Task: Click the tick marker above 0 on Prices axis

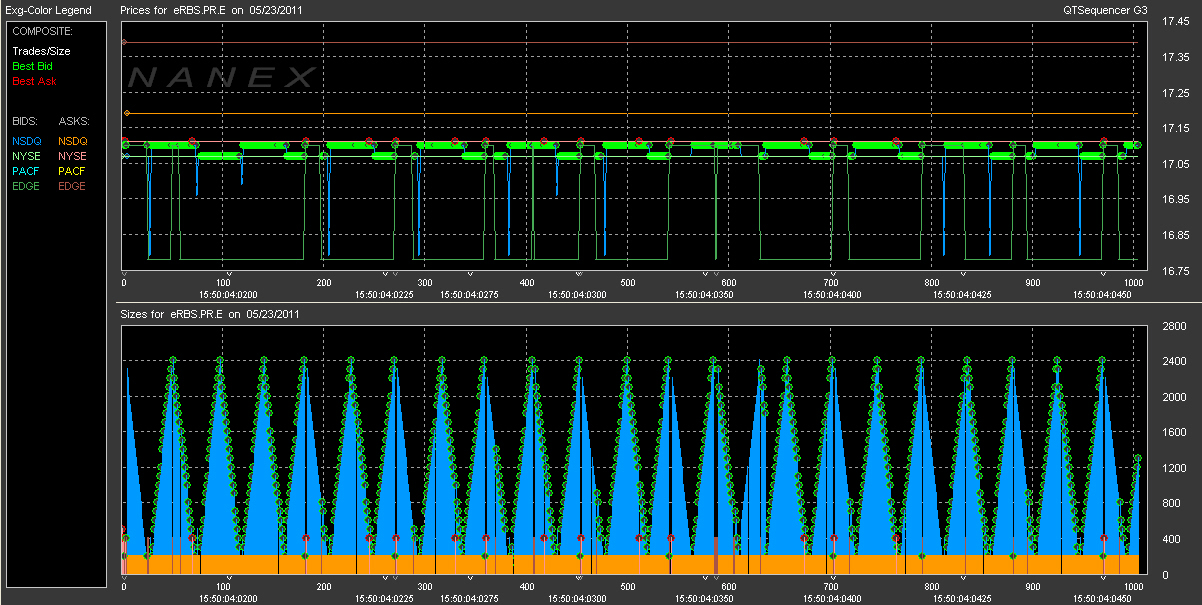Action: [123, 272]
